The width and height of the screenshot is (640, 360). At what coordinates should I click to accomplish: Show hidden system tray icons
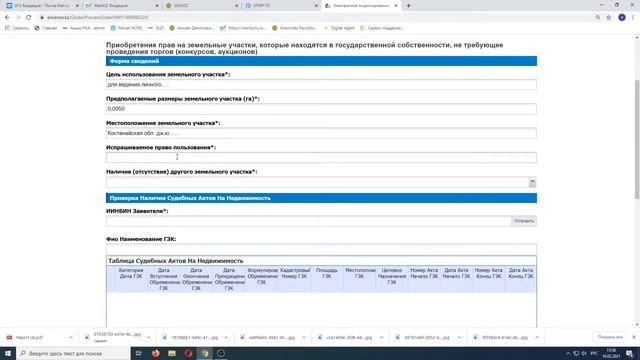pyautogui.click(x=568, y=353)
